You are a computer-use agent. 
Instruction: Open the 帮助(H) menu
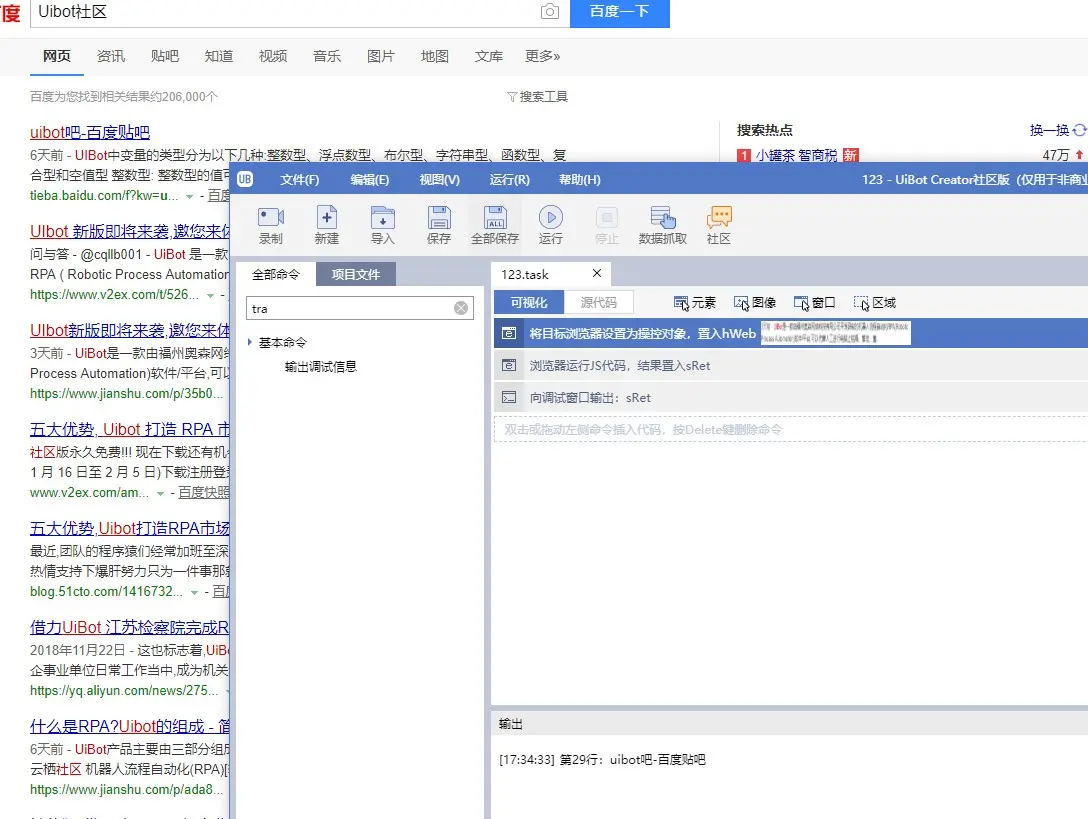(580, 180)
